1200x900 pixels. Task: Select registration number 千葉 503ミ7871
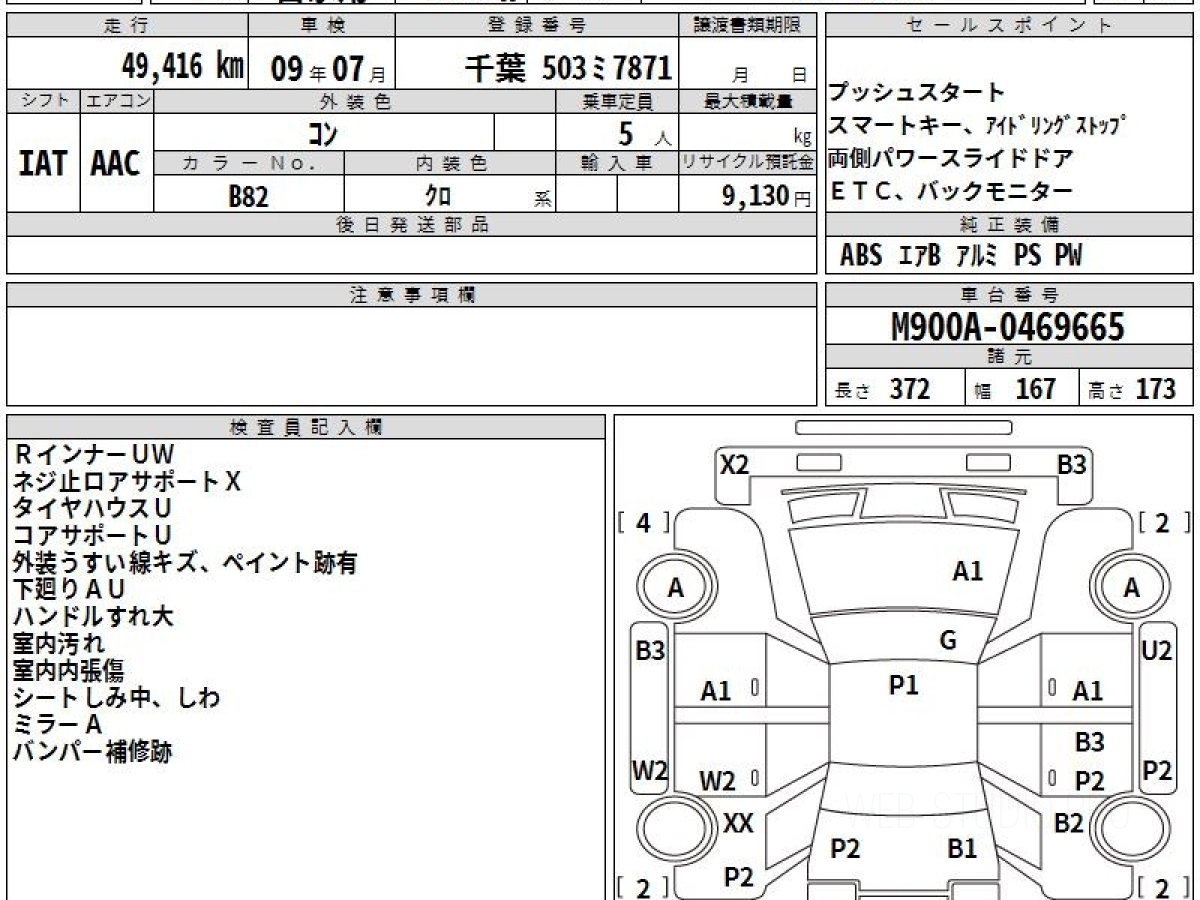(568, 68)
